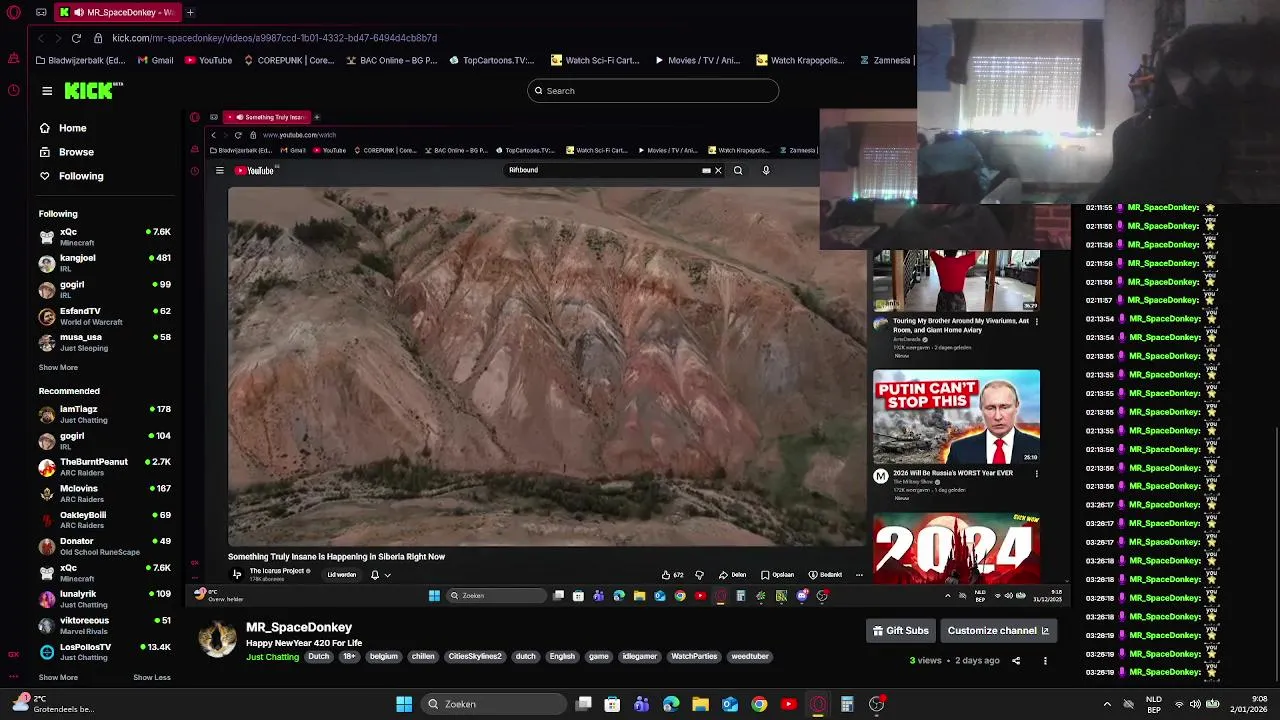Open the Just Chatting category link
This screenshot has height=720, width=1280.
point(272,657)
